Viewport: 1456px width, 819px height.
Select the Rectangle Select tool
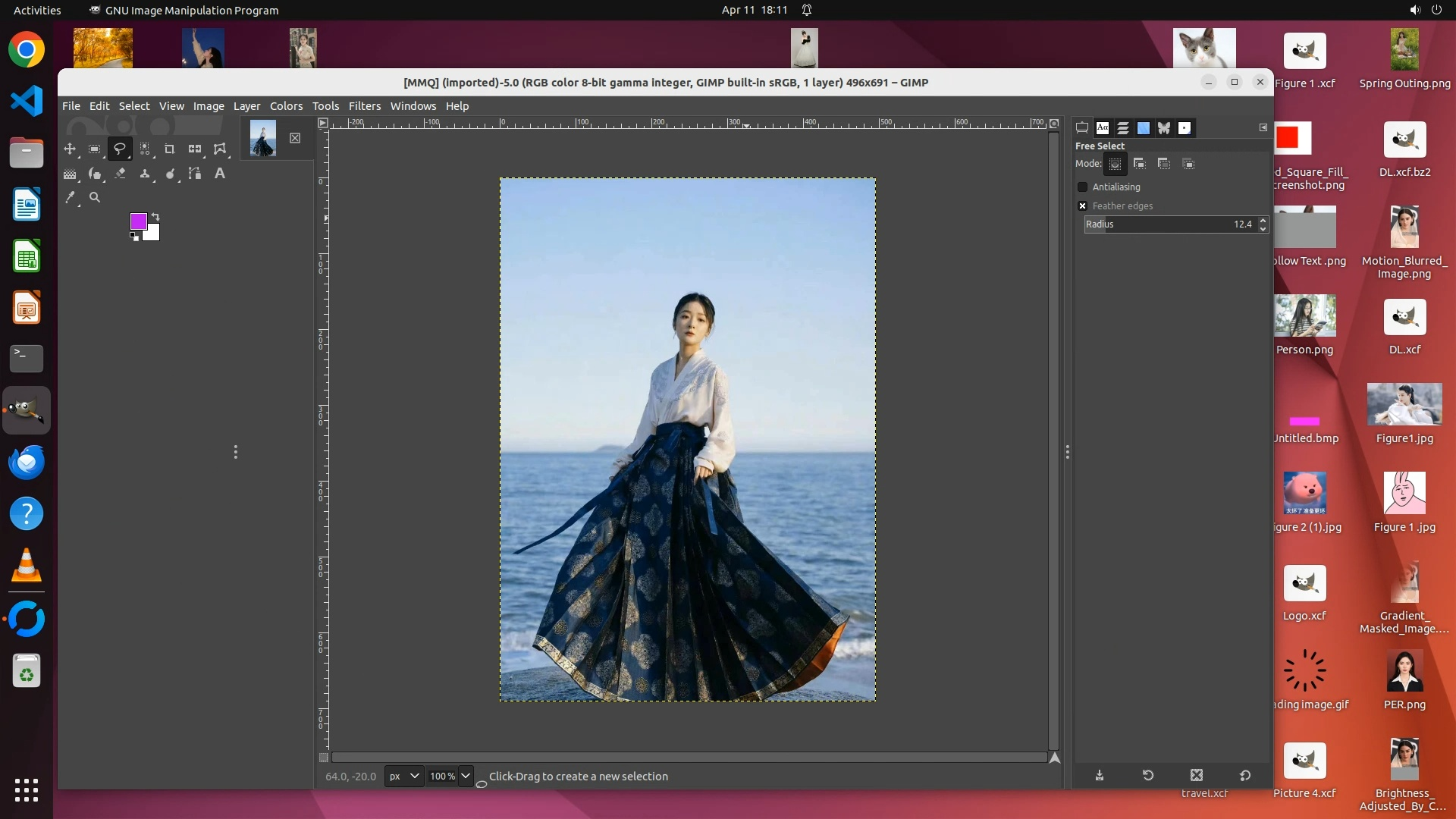tap(95, 149)
